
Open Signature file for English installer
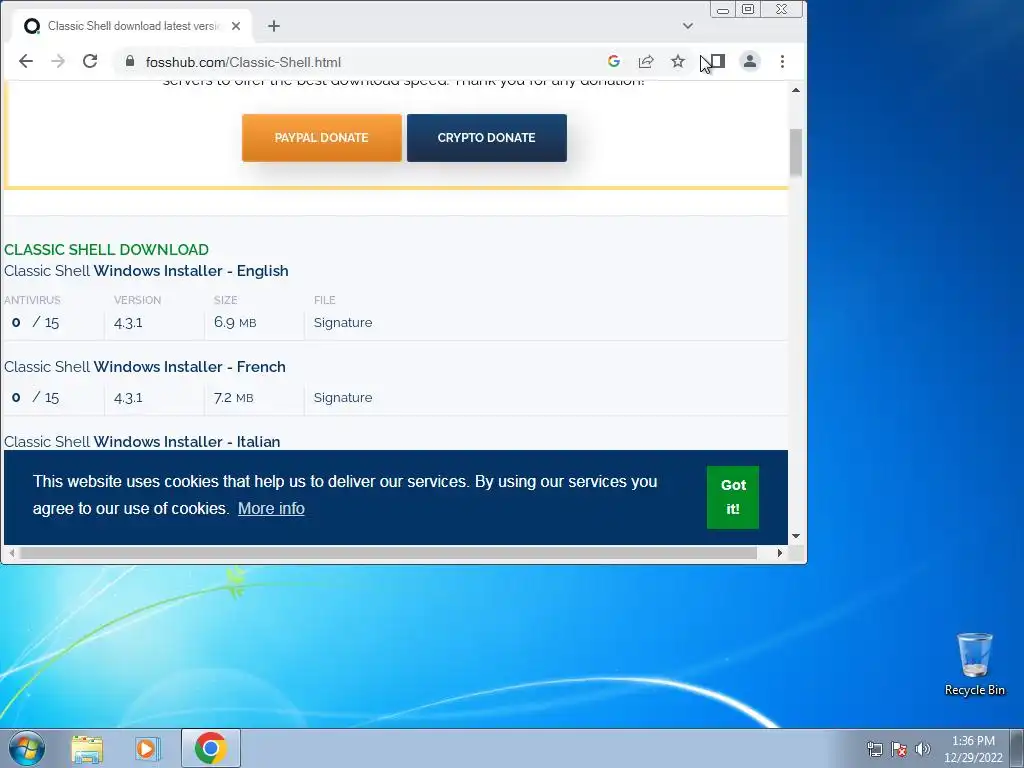(x=343, y=323)
